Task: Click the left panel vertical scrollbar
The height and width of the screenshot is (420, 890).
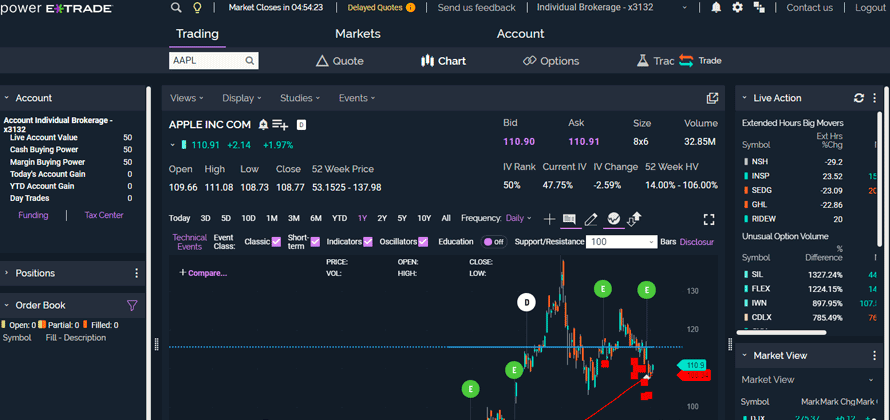Action: tap(148, 253)
